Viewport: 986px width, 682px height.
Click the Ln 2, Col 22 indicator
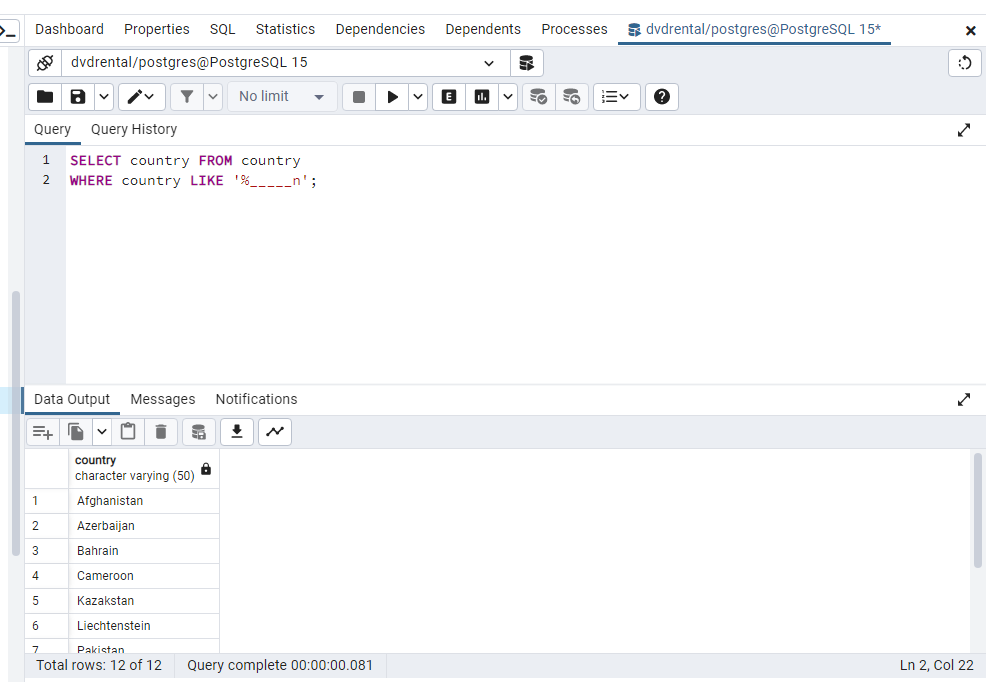tap(936, 666)
